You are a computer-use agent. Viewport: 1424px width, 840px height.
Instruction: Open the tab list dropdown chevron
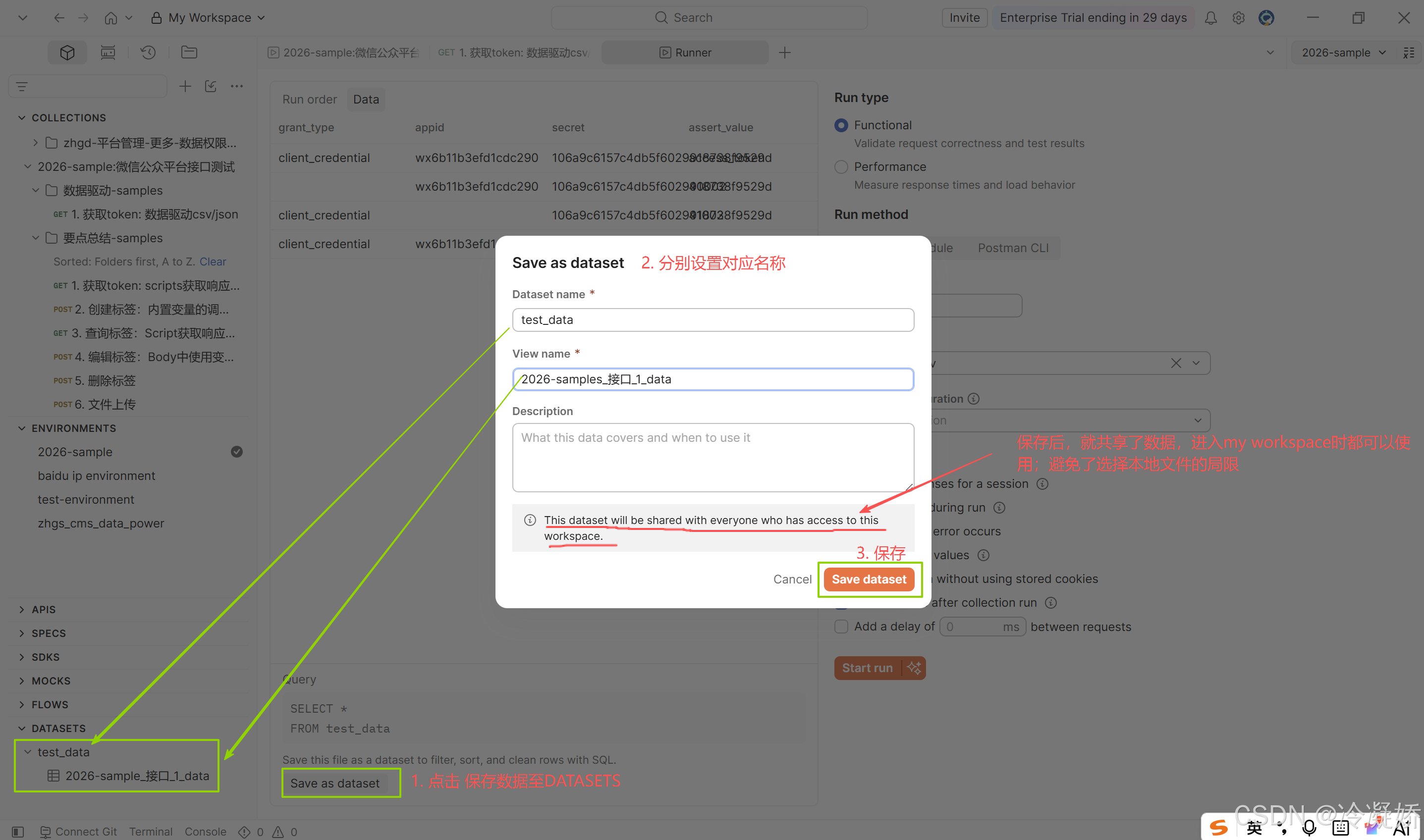click(1270, 52)
